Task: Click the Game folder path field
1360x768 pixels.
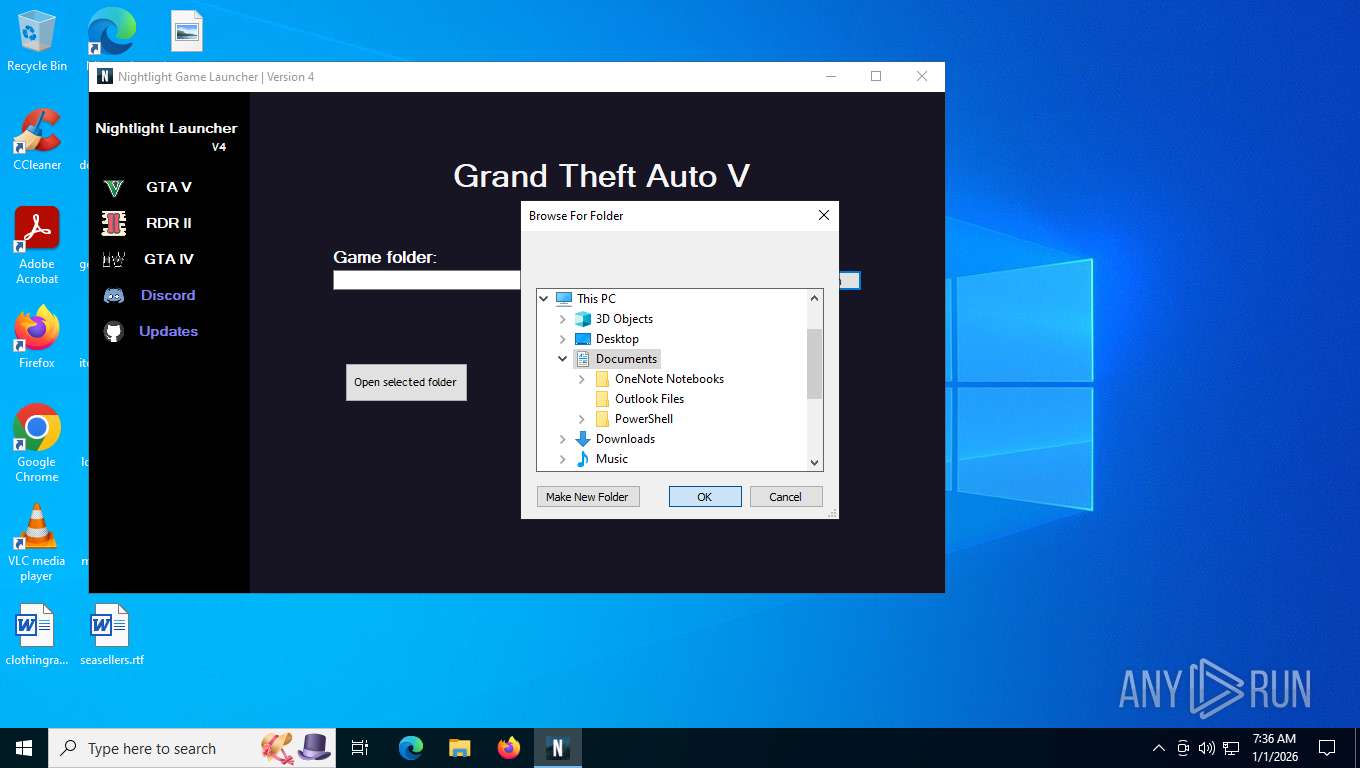Action: click(427, 281)
